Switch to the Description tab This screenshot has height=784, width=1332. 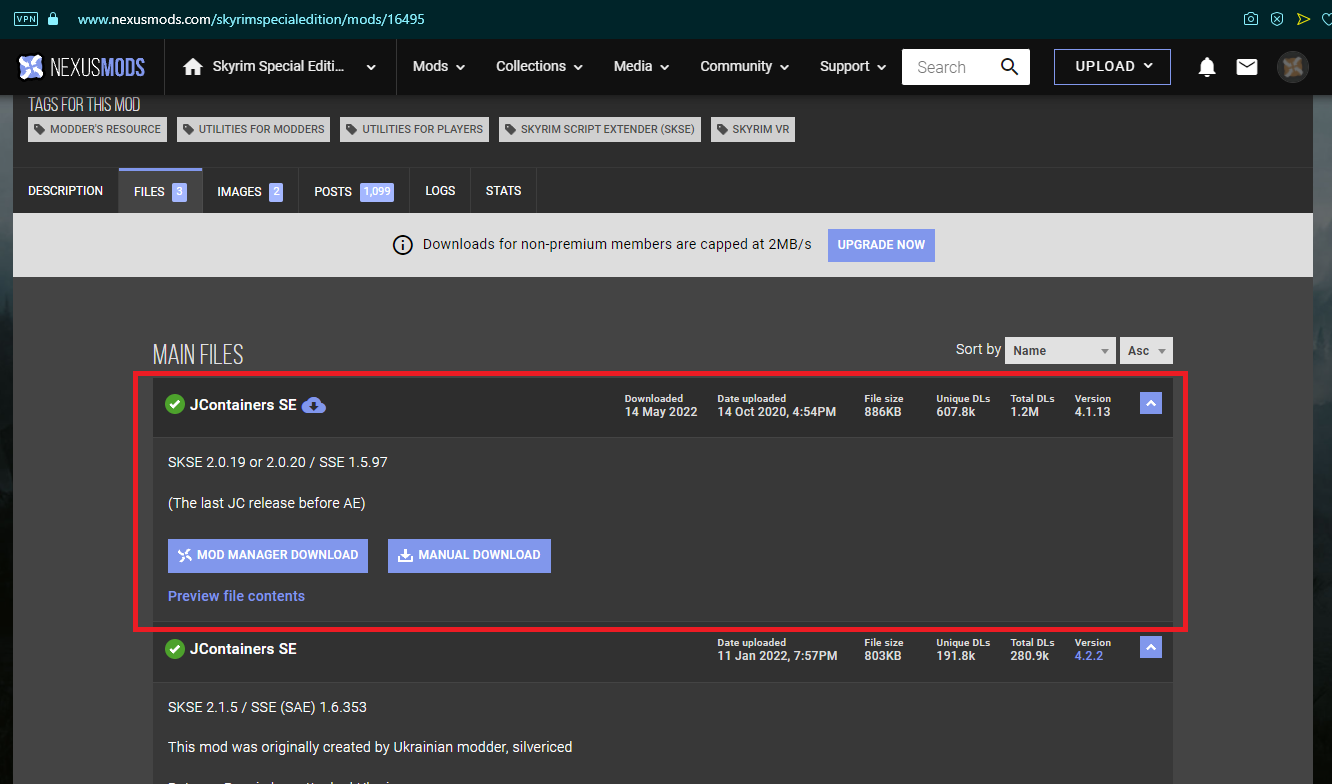tap(65, 191)
